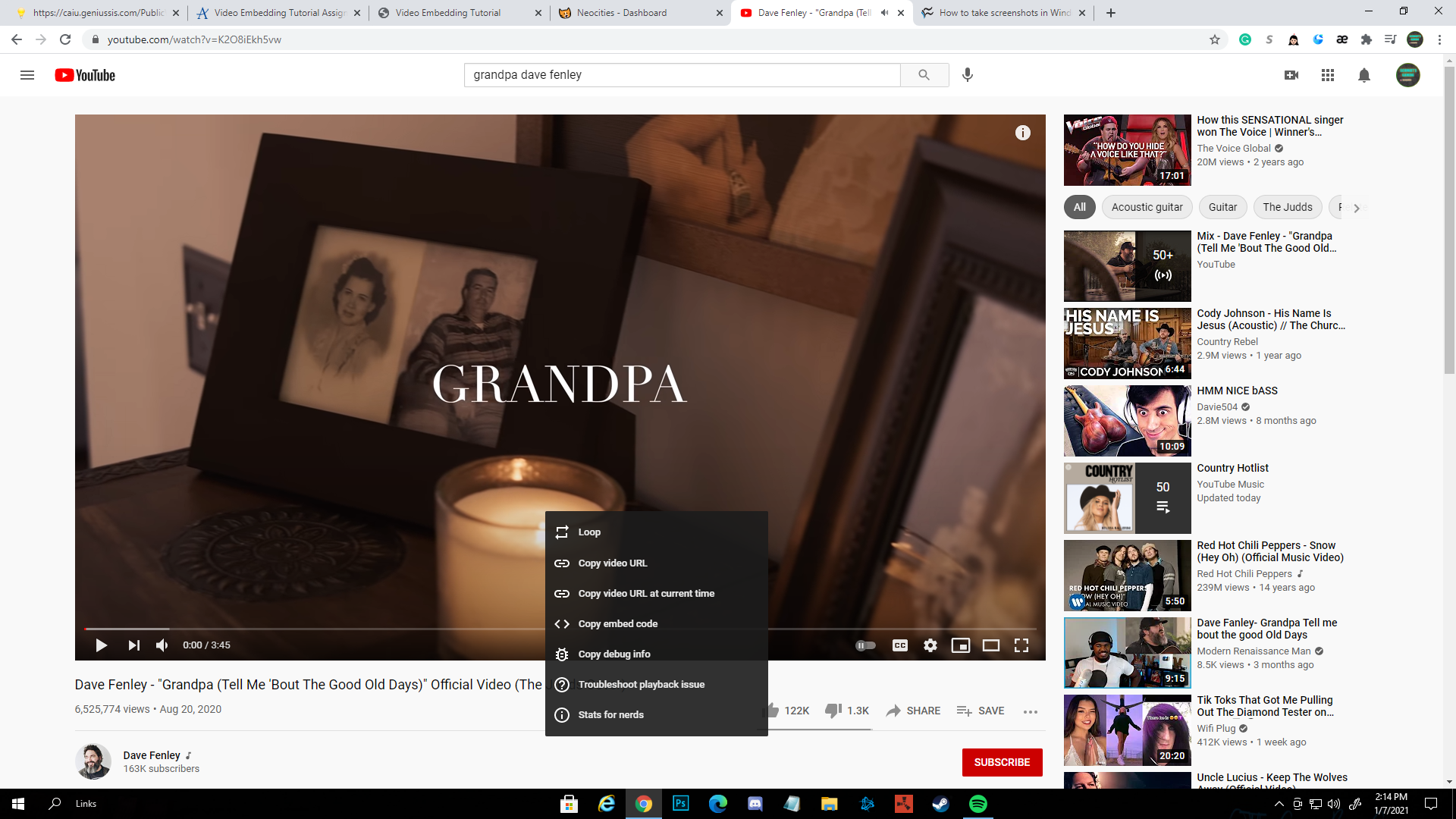Open Country Hotlist playlist title
The width and height of the screenshot is (1456, 819).
[x=1232, y=468]
